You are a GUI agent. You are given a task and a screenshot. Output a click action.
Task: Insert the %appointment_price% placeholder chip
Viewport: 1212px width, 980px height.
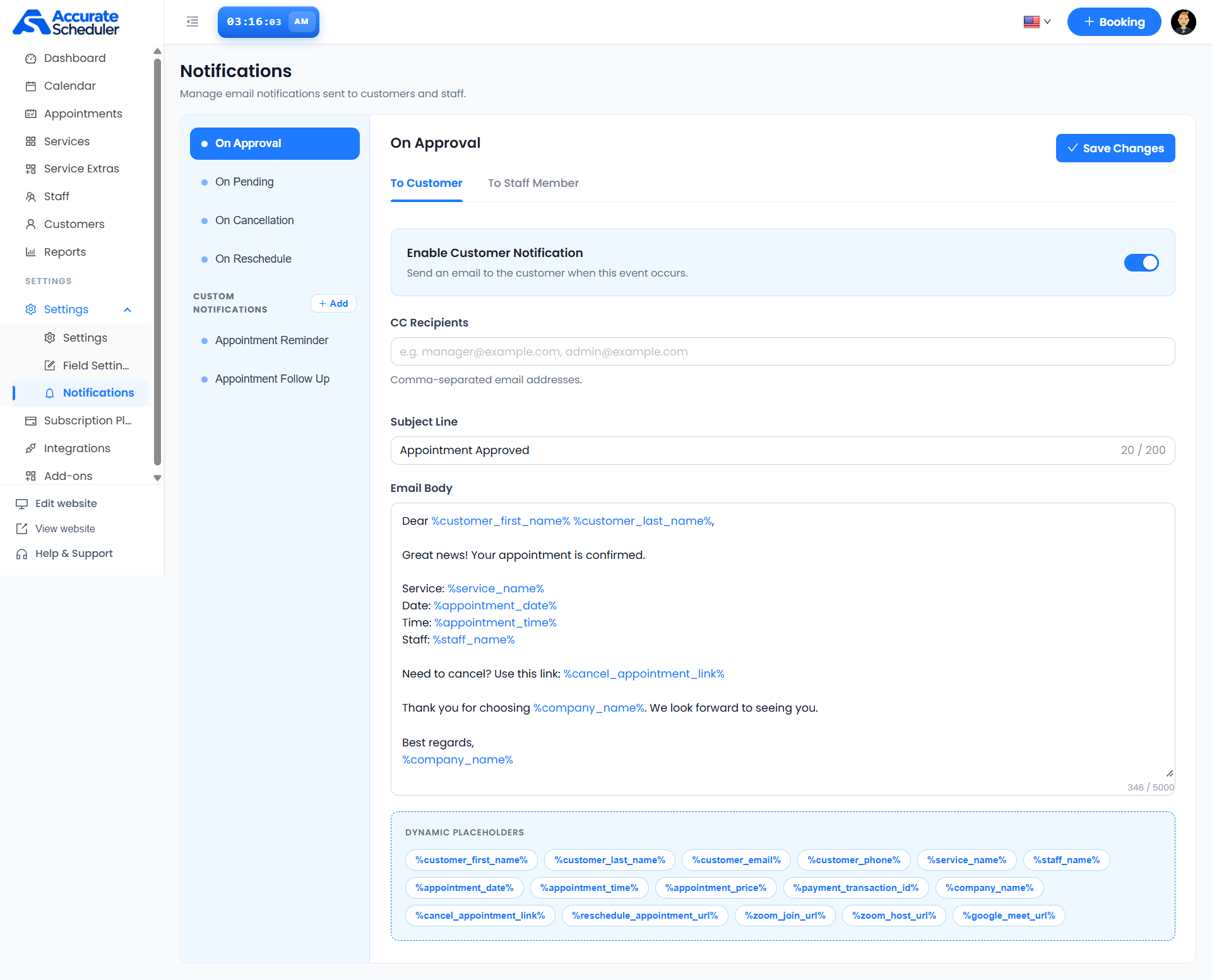coord(716,888)
